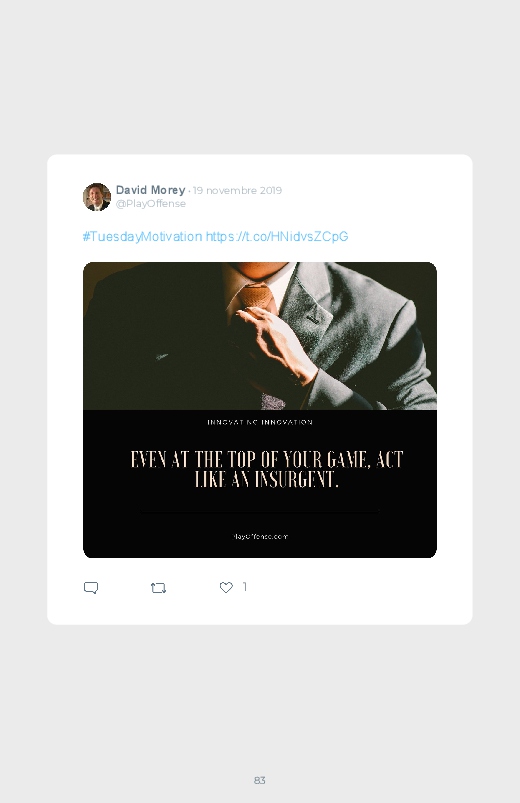Viewport: 520px width, 803px height.
Task: Open the 19 novembre 2019 timestamp
Action: pyautogui.click(x=237, y=191)
